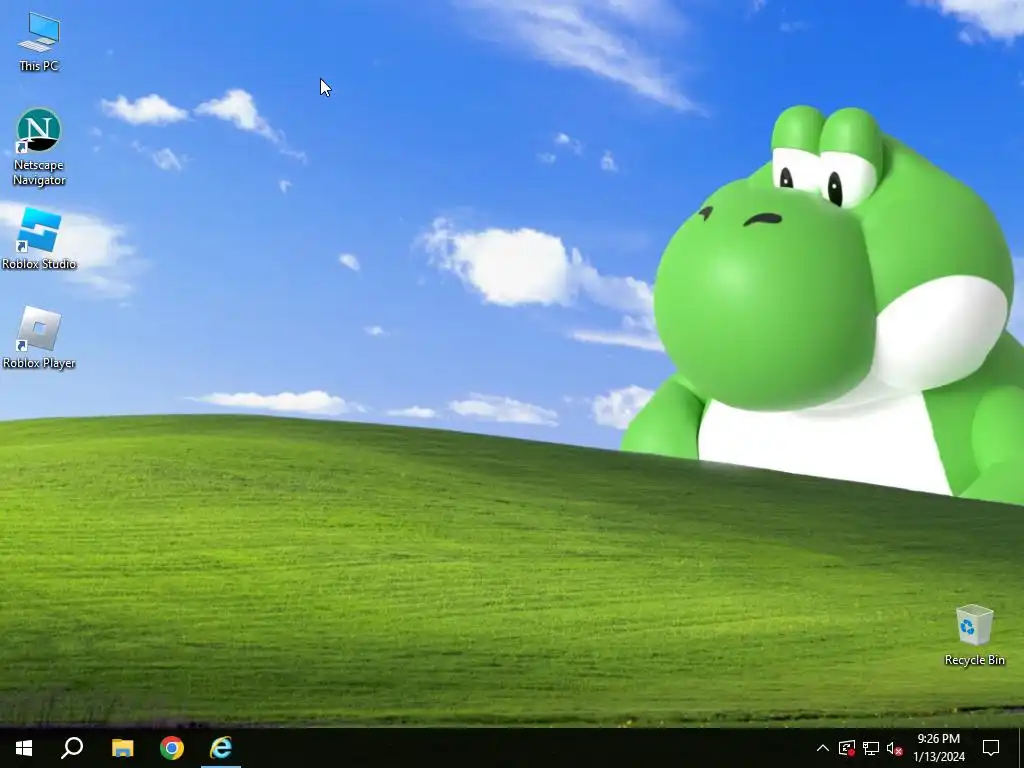
Task: Open the Action Center notifications icon
Action: coord(991,748)
